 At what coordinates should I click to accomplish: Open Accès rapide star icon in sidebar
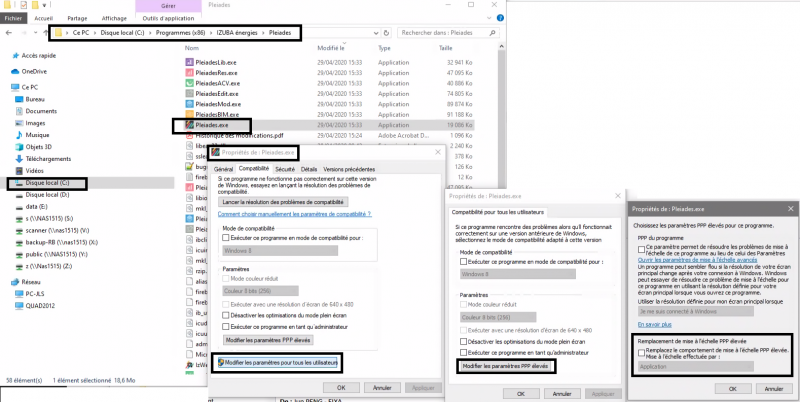click(x=15, y=56)
